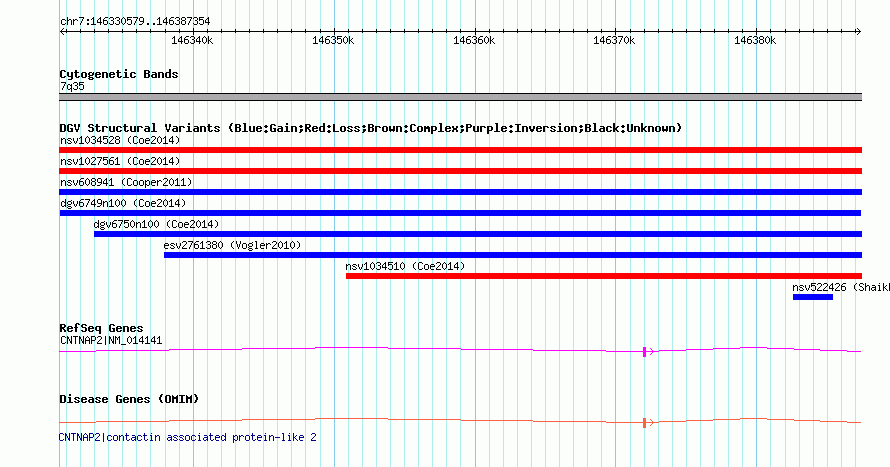Click the Disease Genes (OMIM) track title
890x467 pixels.
[x=129, y=399]
